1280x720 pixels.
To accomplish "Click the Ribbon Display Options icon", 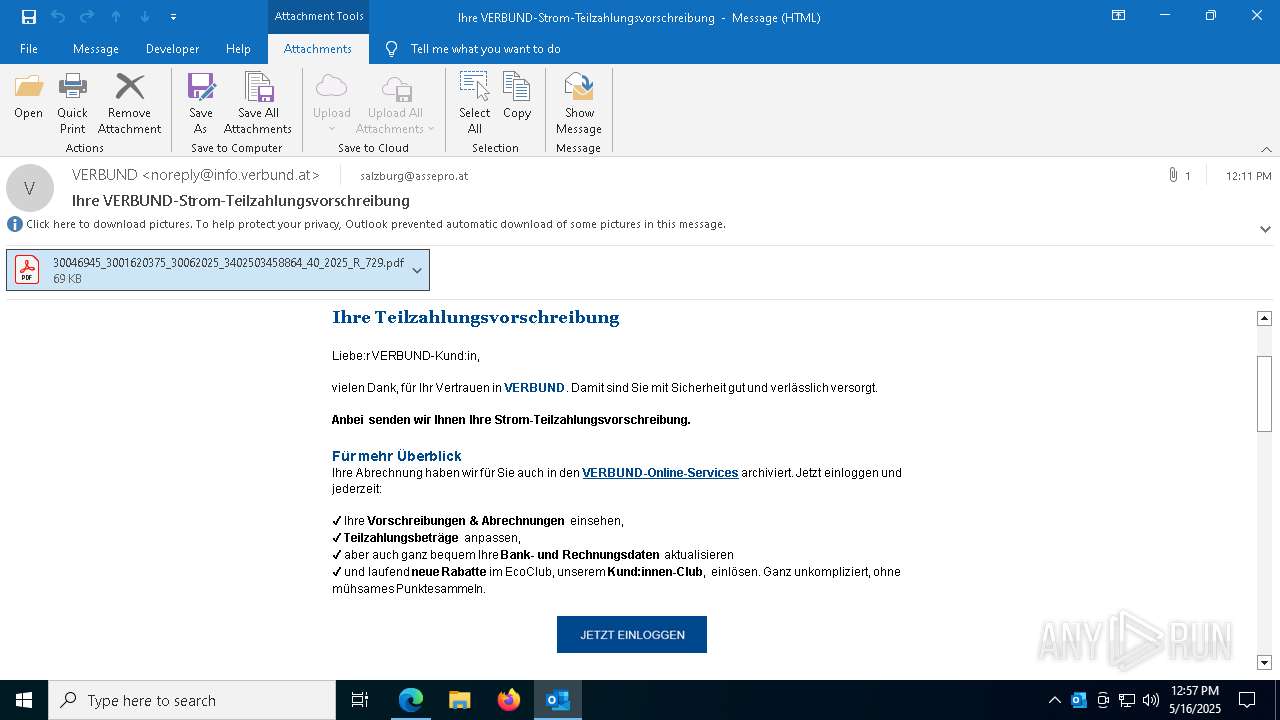I will 1119,16.
